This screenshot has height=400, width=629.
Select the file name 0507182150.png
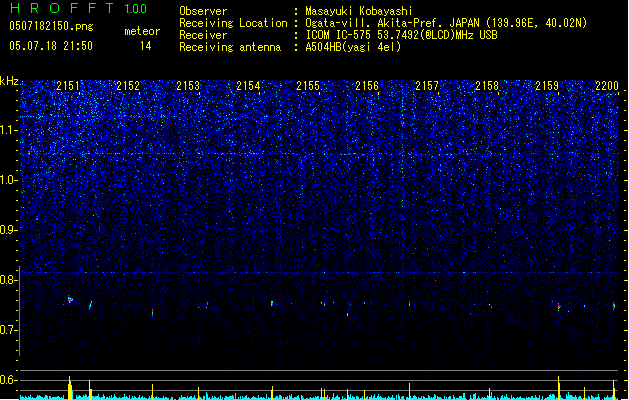51,26
